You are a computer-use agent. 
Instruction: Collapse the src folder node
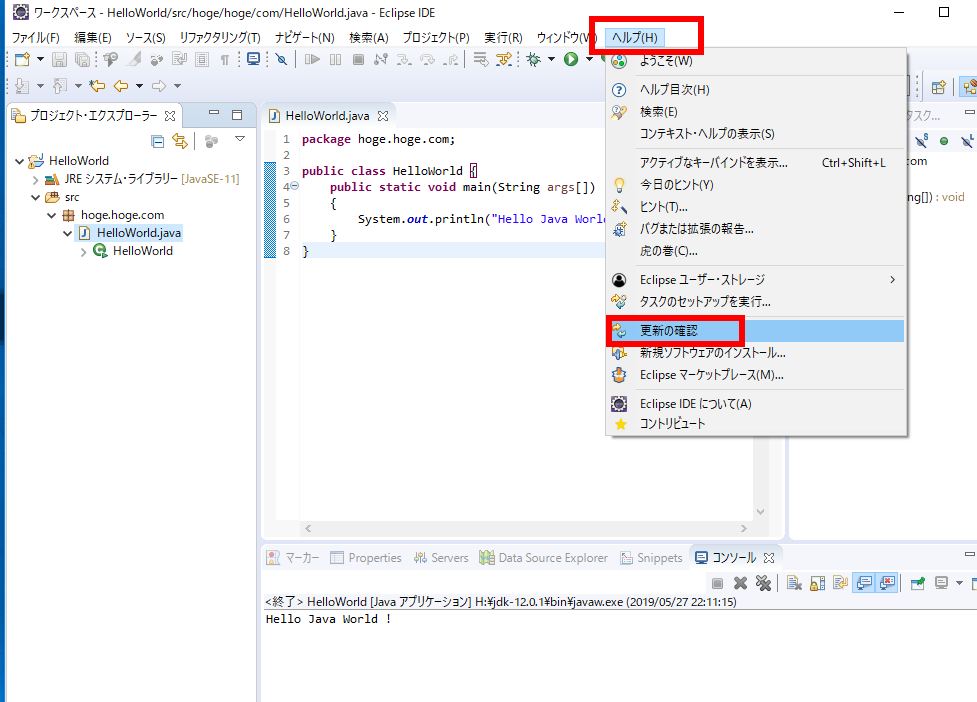pyautogui.click(x=36, y=197)
